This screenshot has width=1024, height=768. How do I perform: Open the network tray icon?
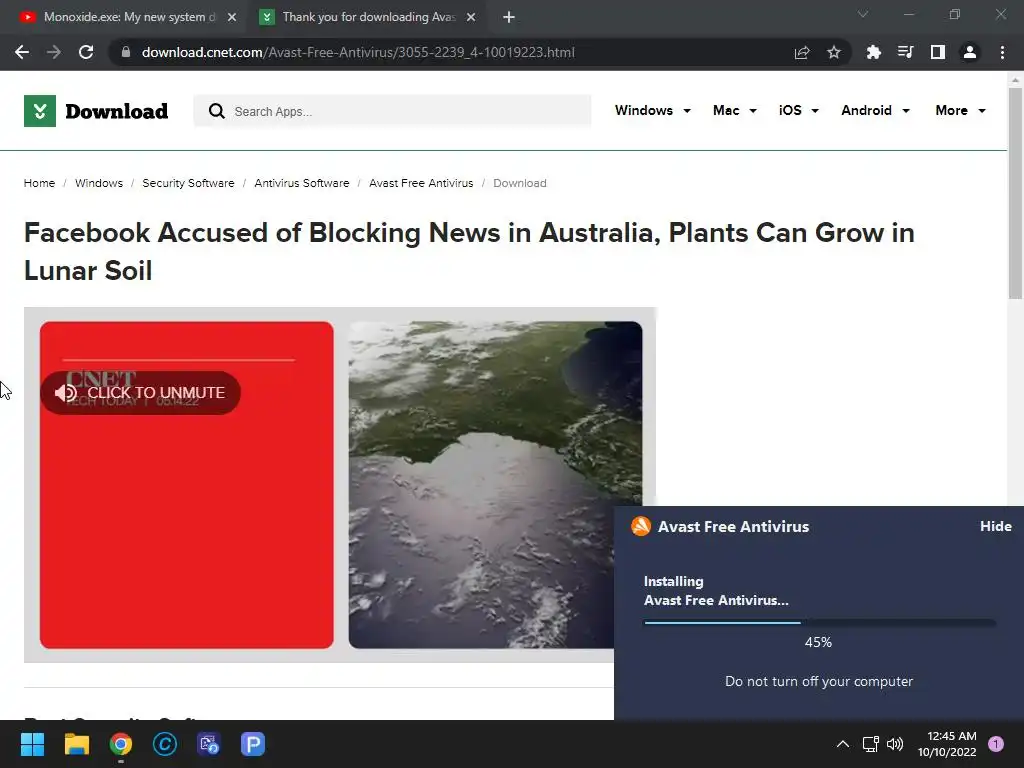871,744
